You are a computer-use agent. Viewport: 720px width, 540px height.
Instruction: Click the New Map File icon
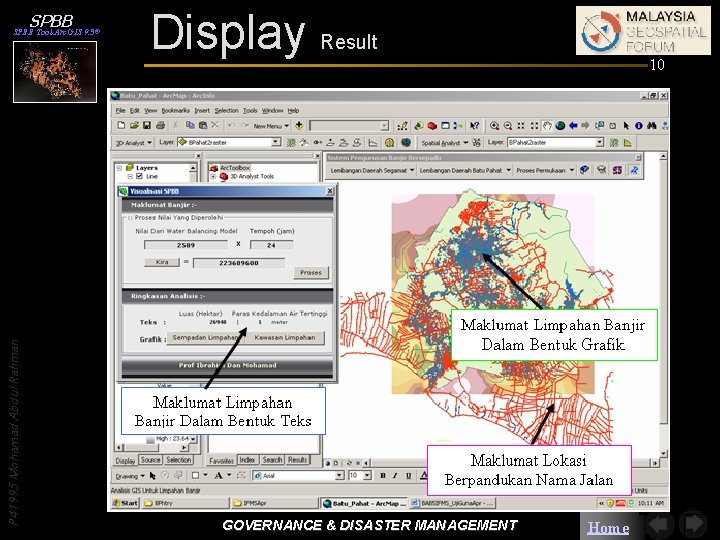121,125
